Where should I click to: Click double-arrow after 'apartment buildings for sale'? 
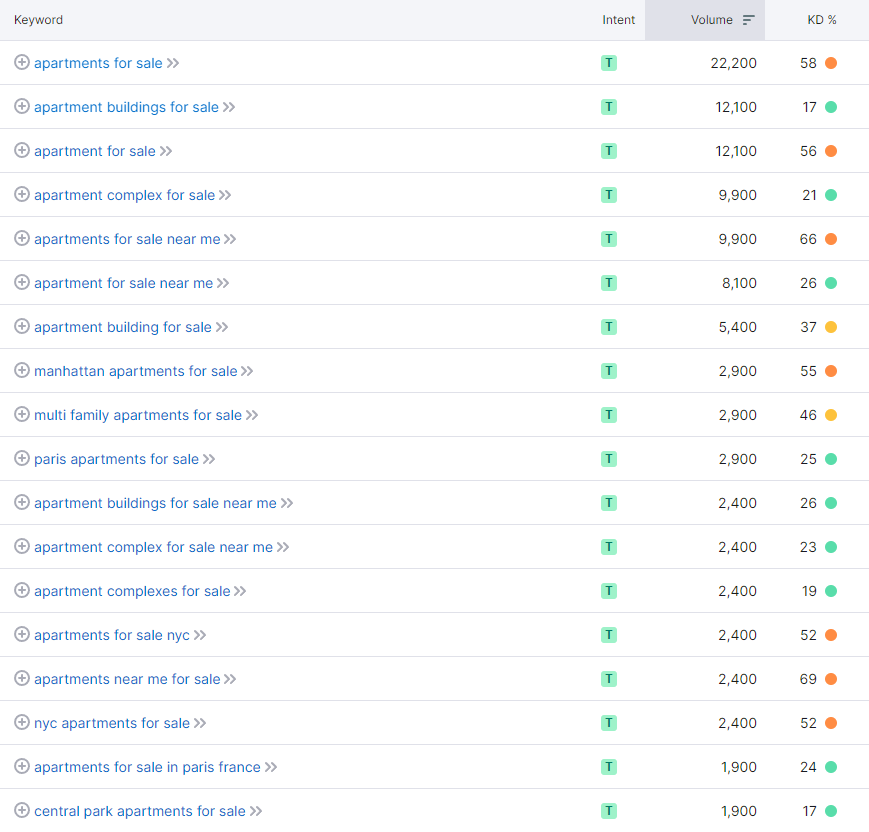click(x=229, y=107)
